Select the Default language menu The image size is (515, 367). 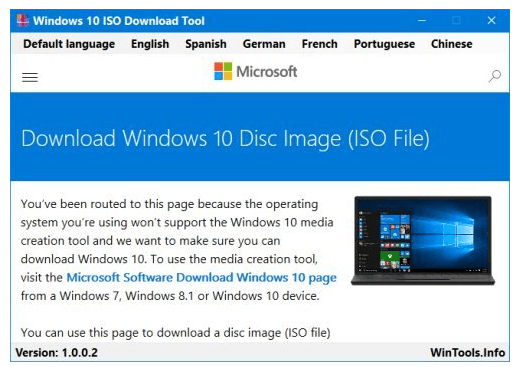pos(69,44)
